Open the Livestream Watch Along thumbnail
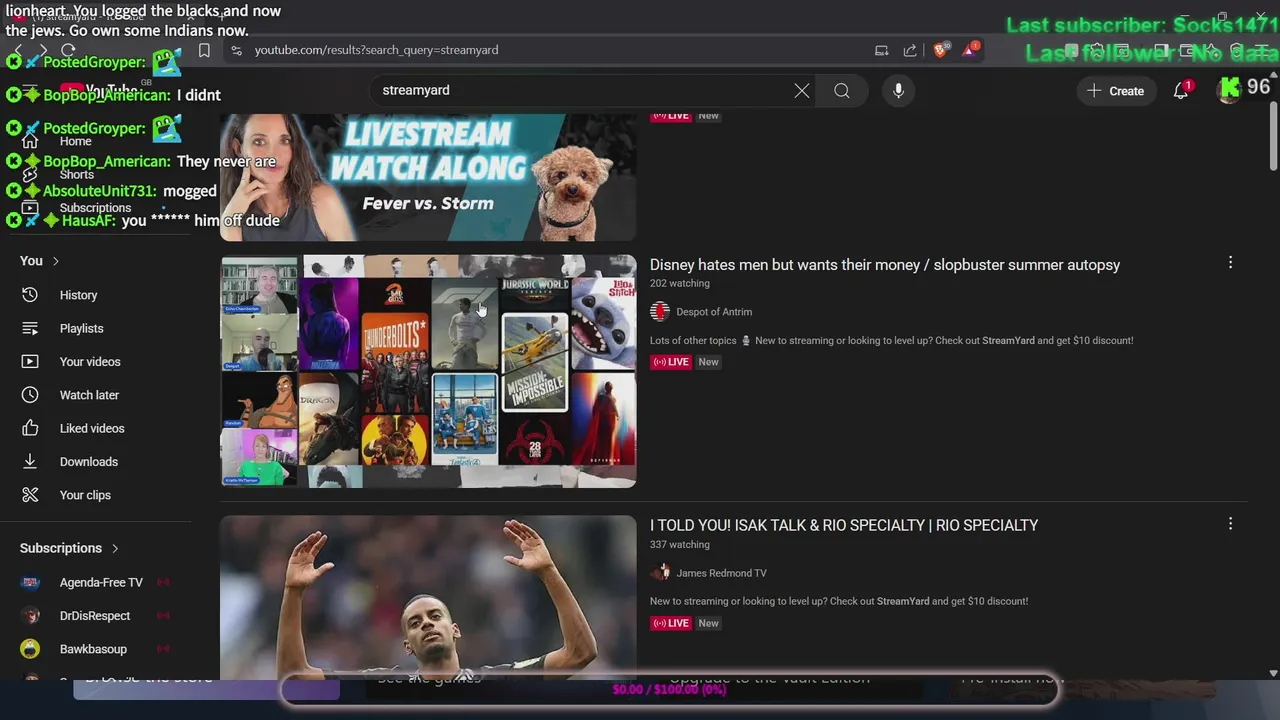The width and height of the screenshot is (1280, 720). (428, 177)
